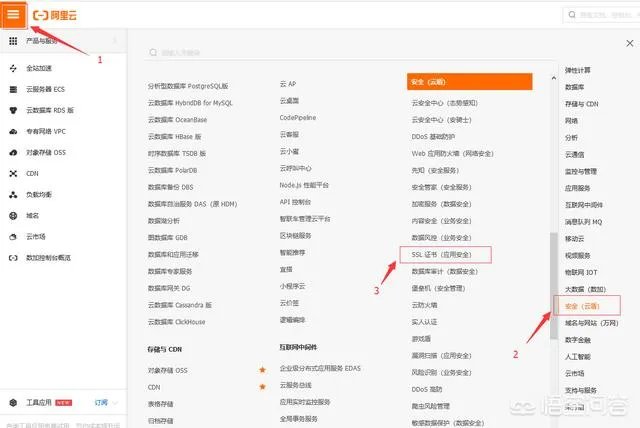
Task: Open 企业级分布式应用服务 EDAS link
Action: [x=320, y=368]
